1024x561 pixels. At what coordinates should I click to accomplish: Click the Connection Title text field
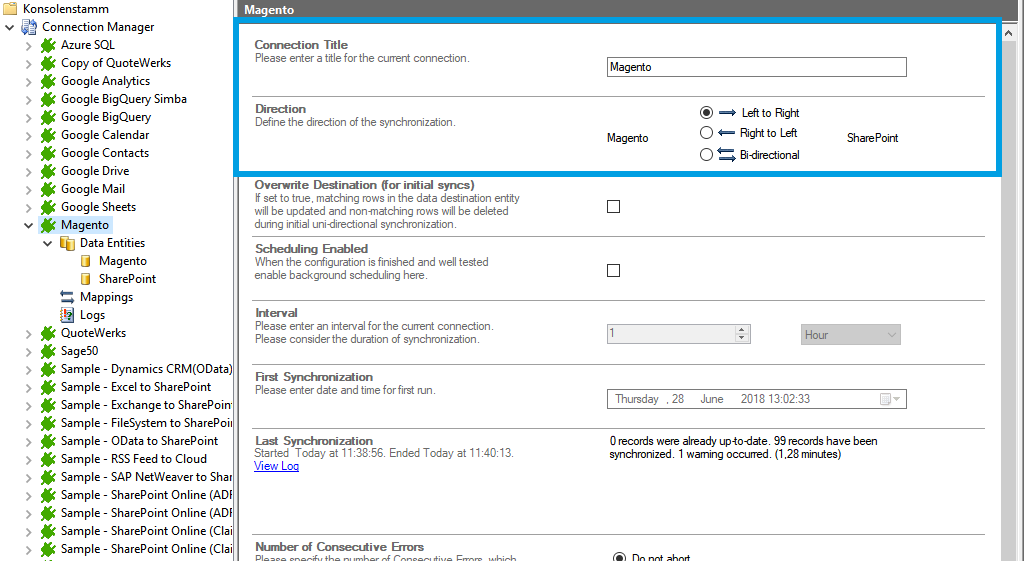click(x=756, y=67)
